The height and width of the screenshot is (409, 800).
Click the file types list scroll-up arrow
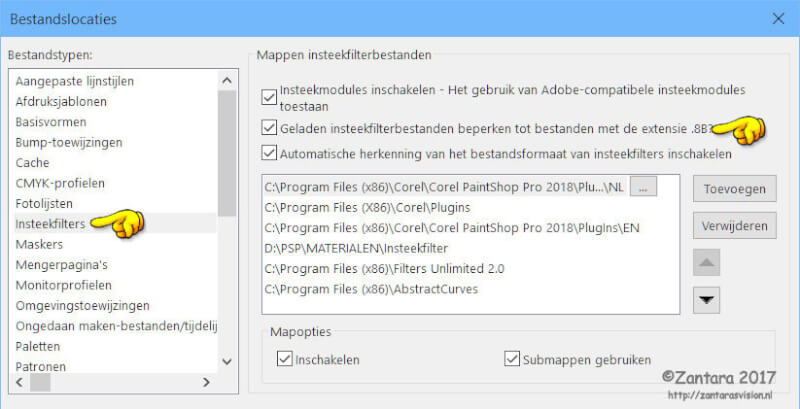pyautogui.click(x=227, y=80)
